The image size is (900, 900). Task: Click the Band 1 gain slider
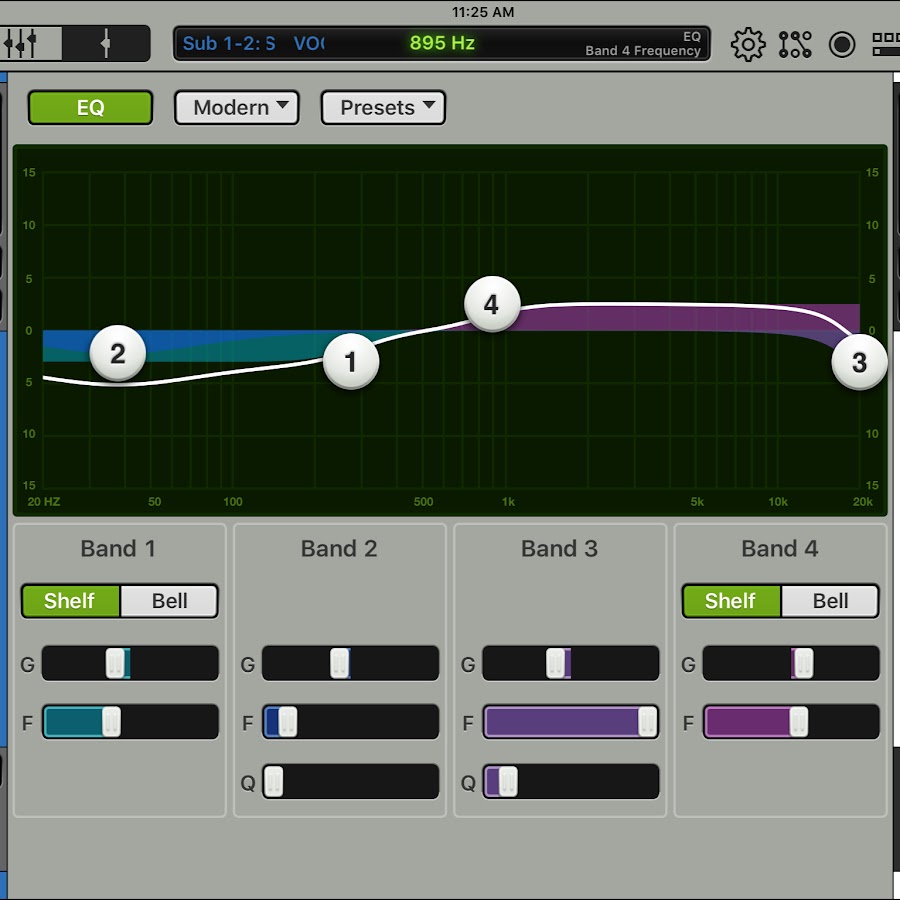tap(130, 663)
